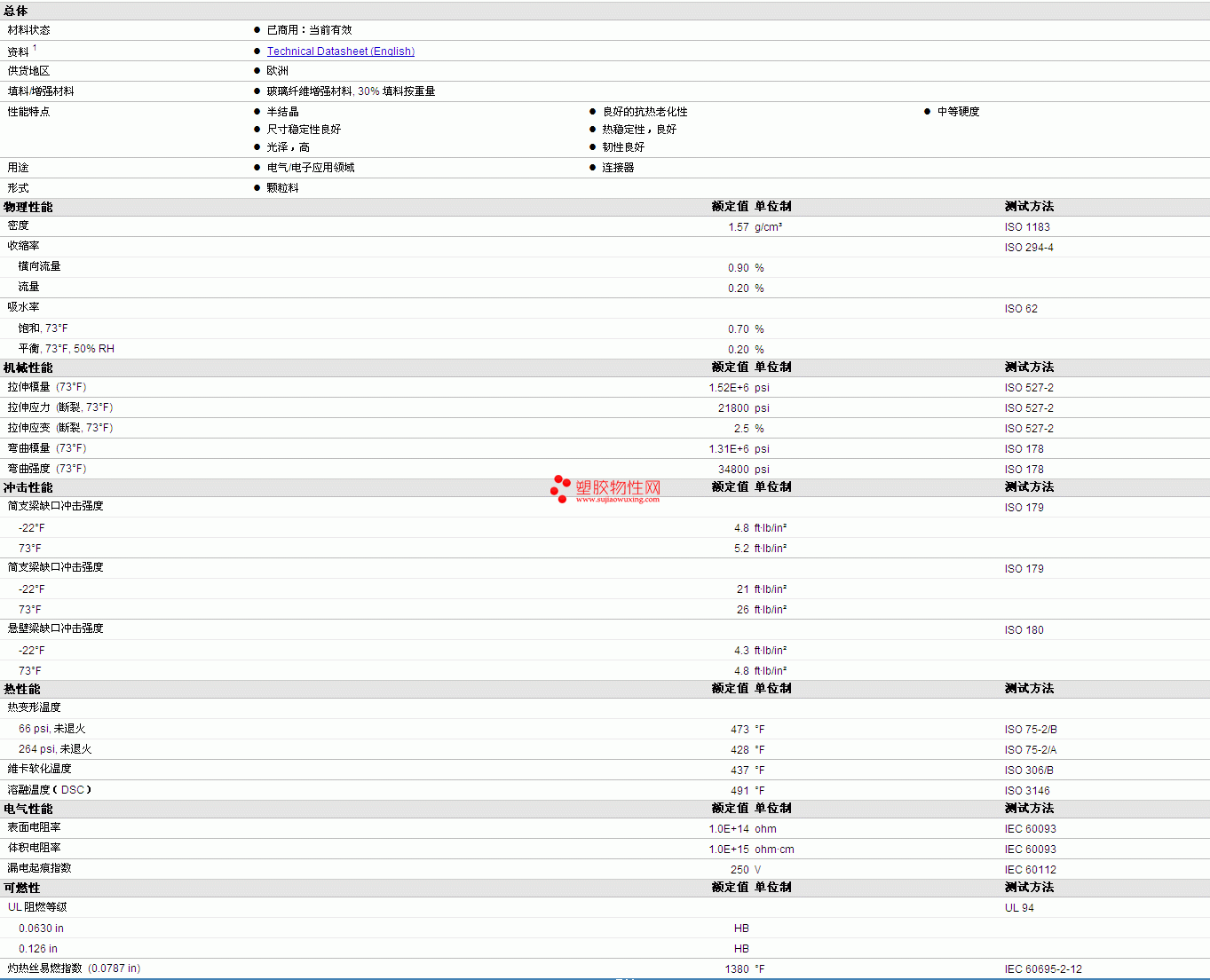Click the 机械性能 section header

pyautogui.click(x=28, y=367)
